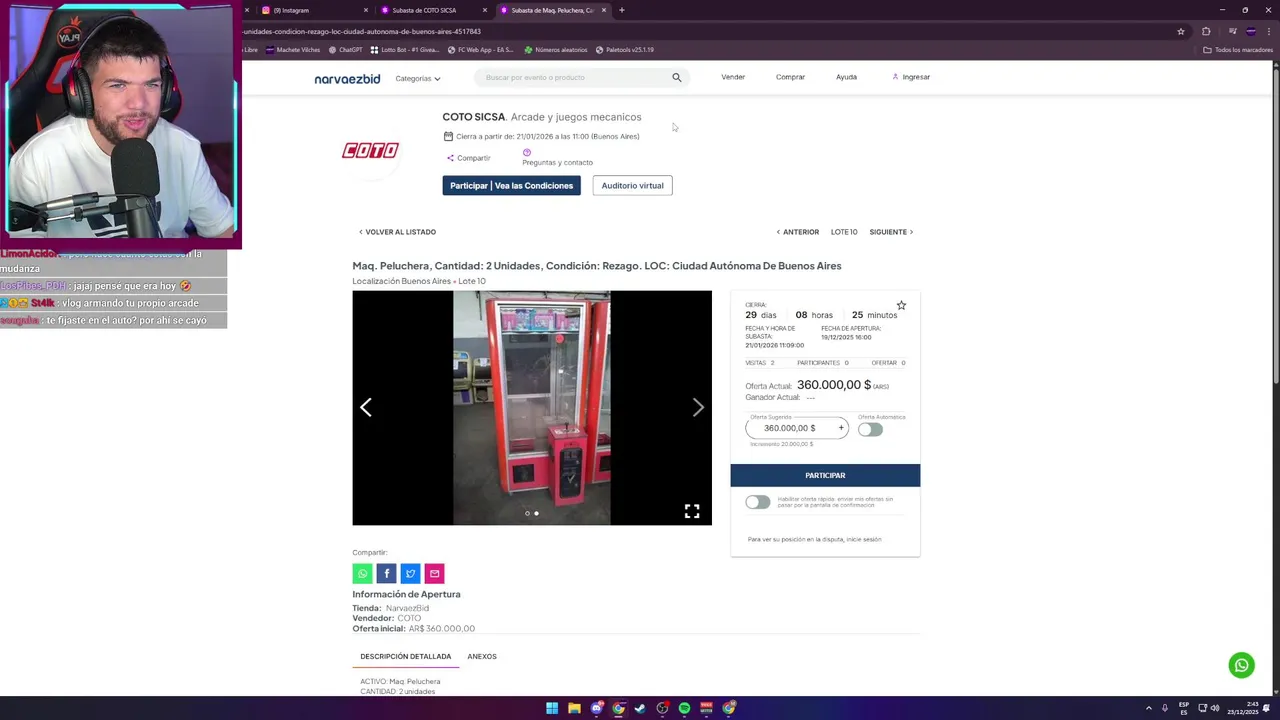Share lot via email icon
The height and width of the screenshot is (720, 1280).
click(x=434, y=573)
